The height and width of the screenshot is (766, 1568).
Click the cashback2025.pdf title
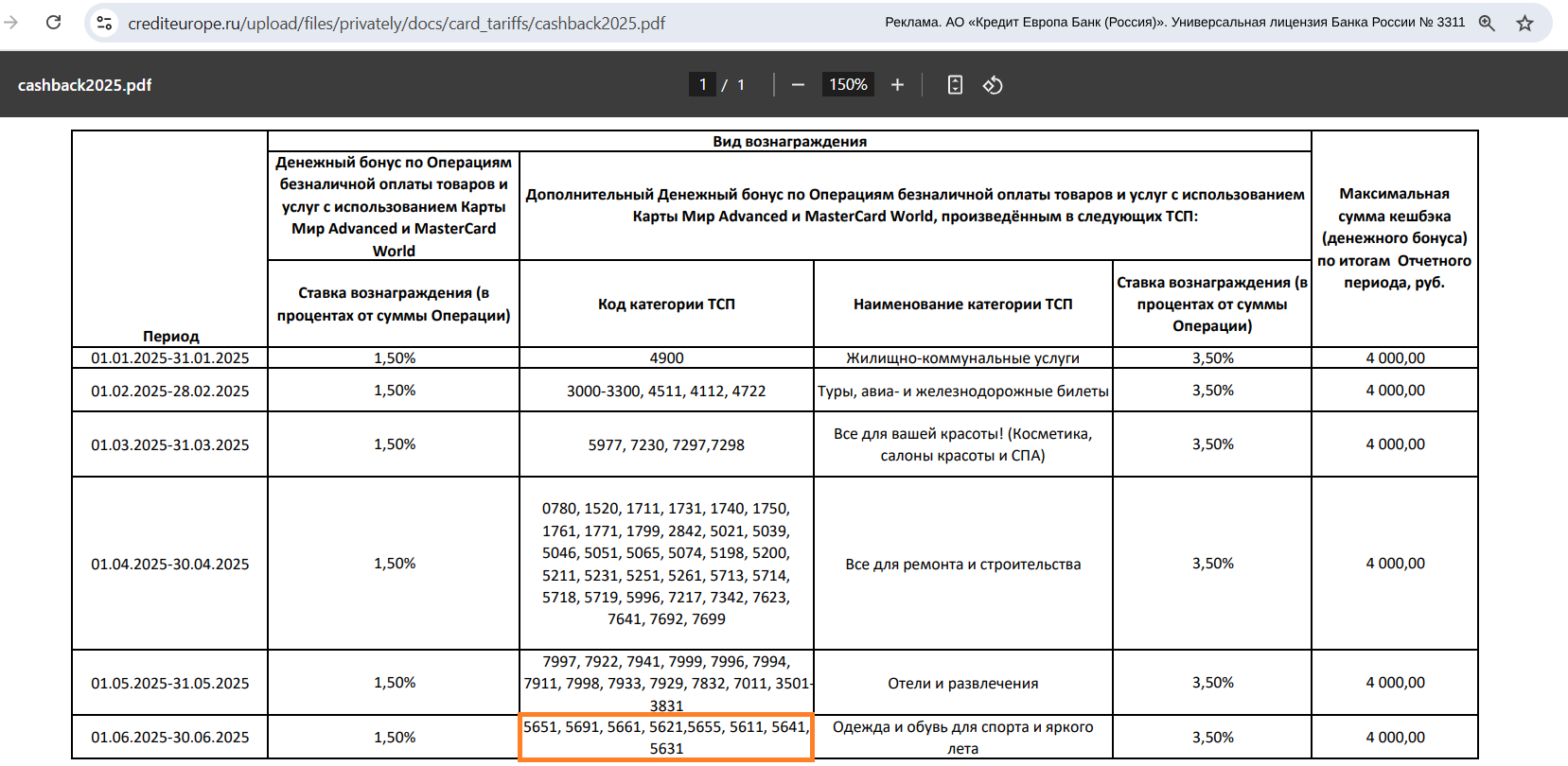[85, 85]
